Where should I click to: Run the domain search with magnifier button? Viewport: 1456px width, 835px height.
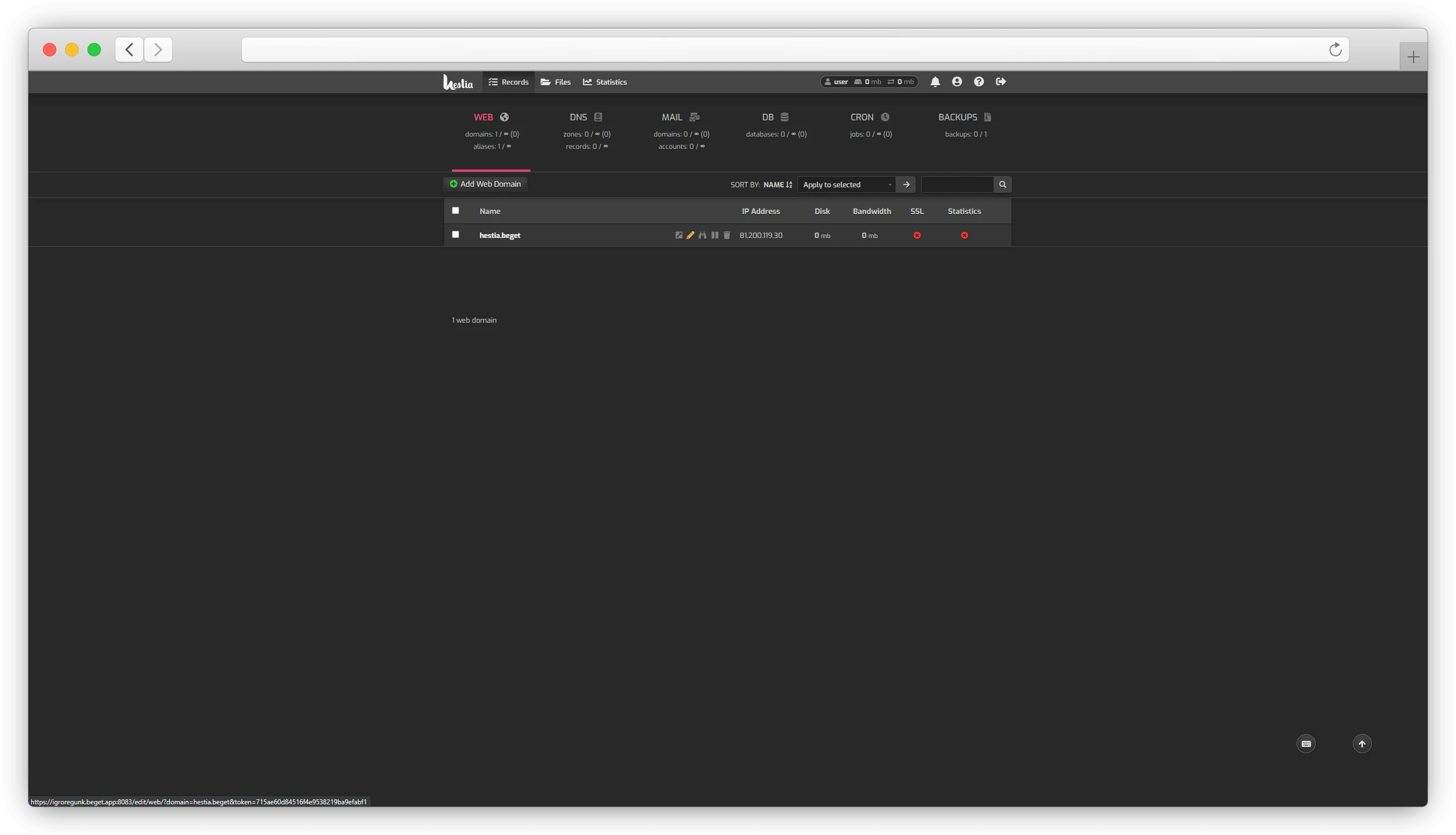[x=1002, y=184]
